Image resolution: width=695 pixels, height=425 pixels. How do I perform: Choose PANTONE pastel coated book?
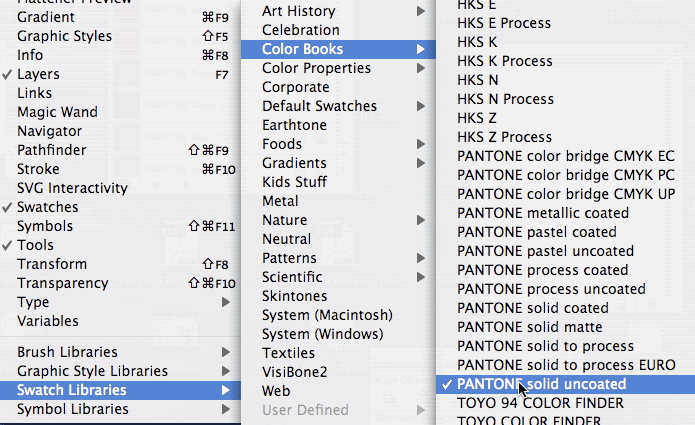click(566, 232)
